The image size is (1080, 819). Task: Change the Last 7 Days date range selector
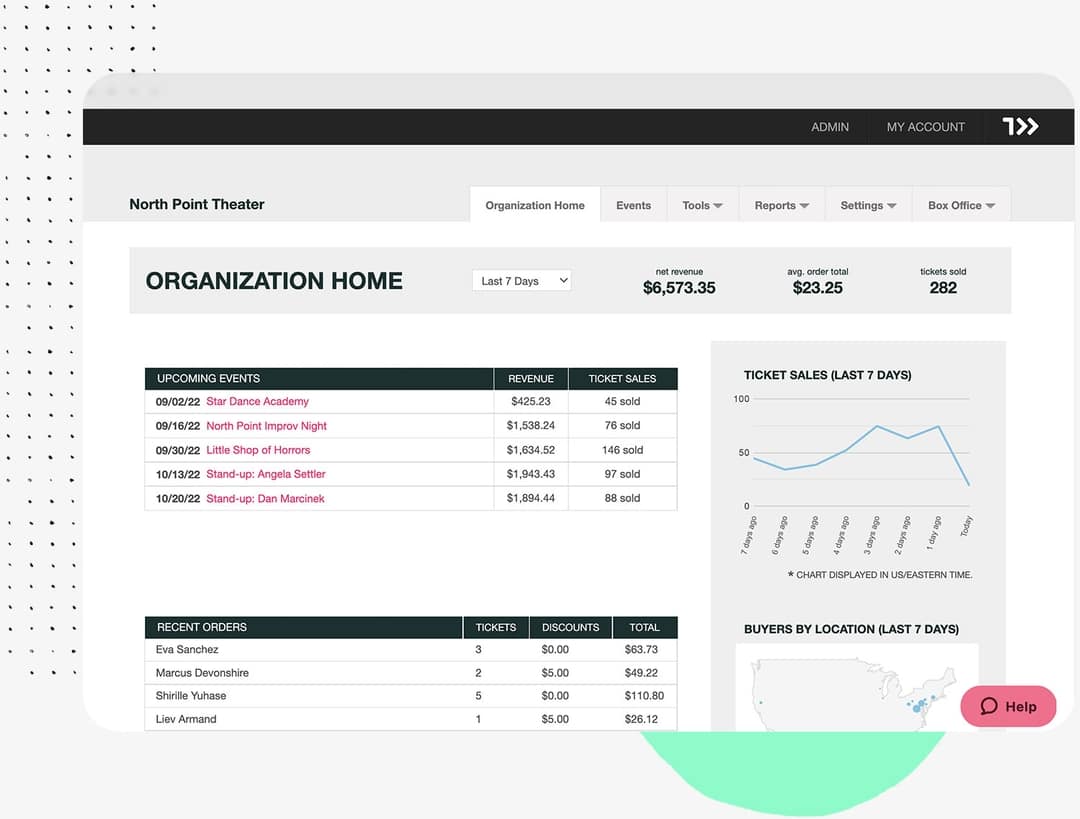(x=521, y=280)
